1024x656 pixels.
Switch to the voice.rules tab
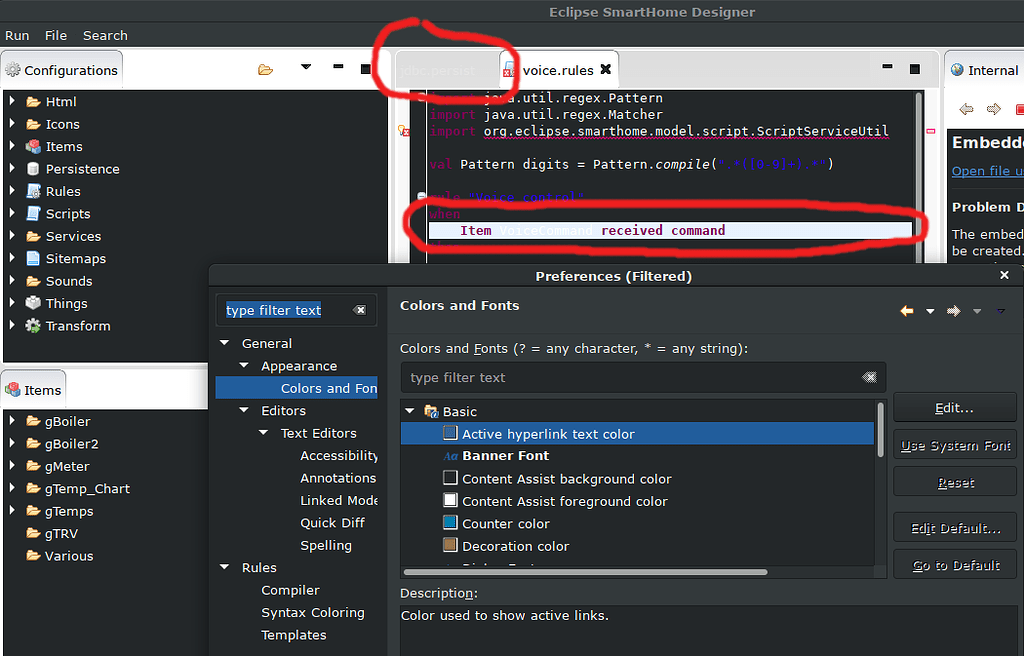pyautogui.click(x=560, y=70)
